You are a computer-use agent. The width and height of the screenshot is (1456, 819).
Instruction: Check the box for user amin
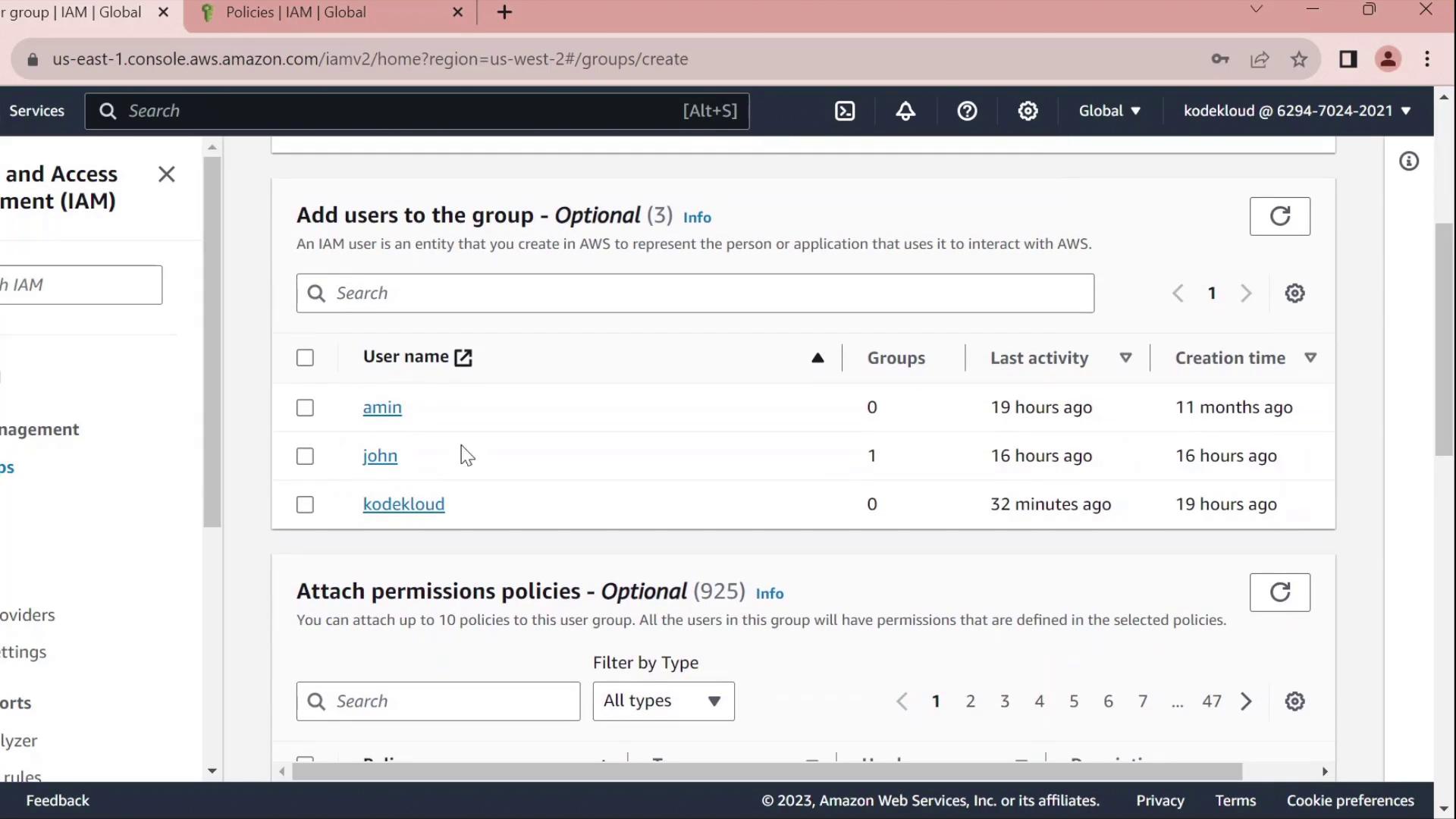305,408
